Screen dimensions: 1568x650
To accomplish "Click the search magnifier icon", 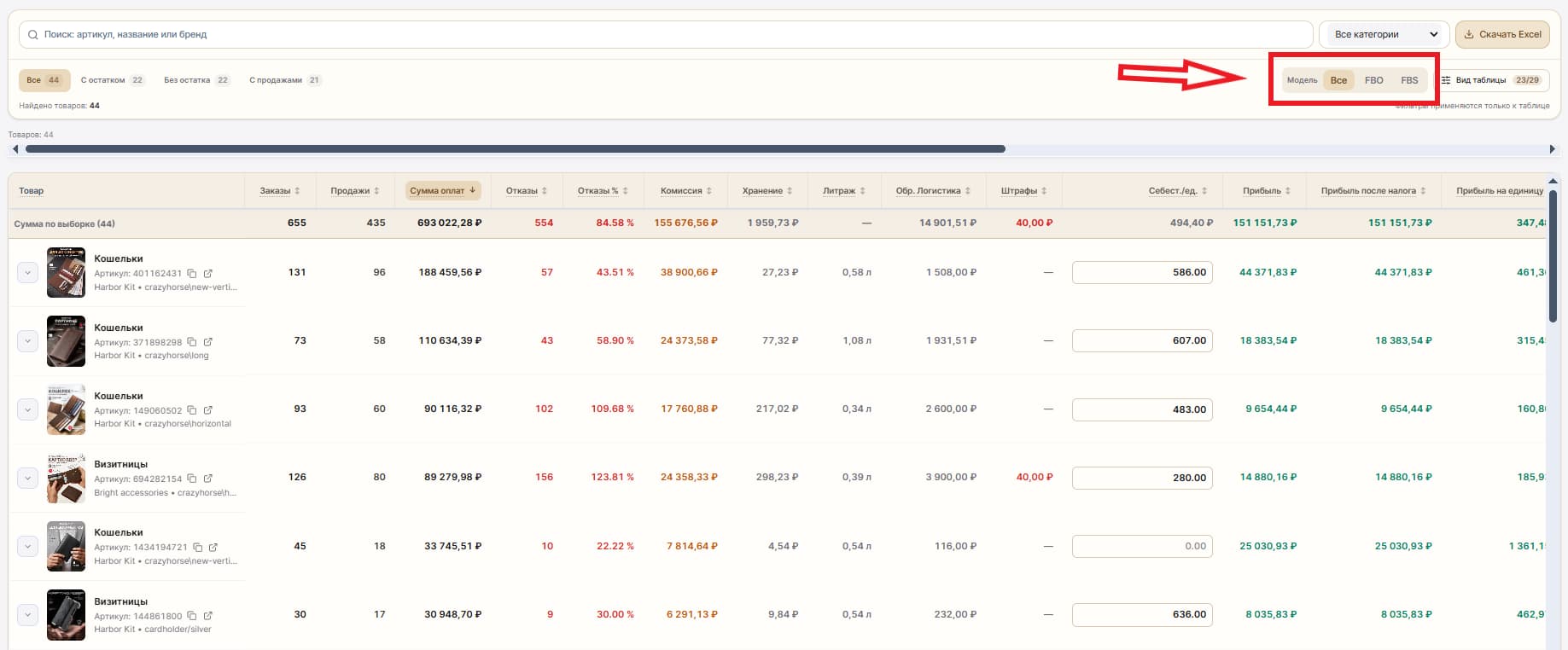I will pyautogui.click(x=33, y=35).
